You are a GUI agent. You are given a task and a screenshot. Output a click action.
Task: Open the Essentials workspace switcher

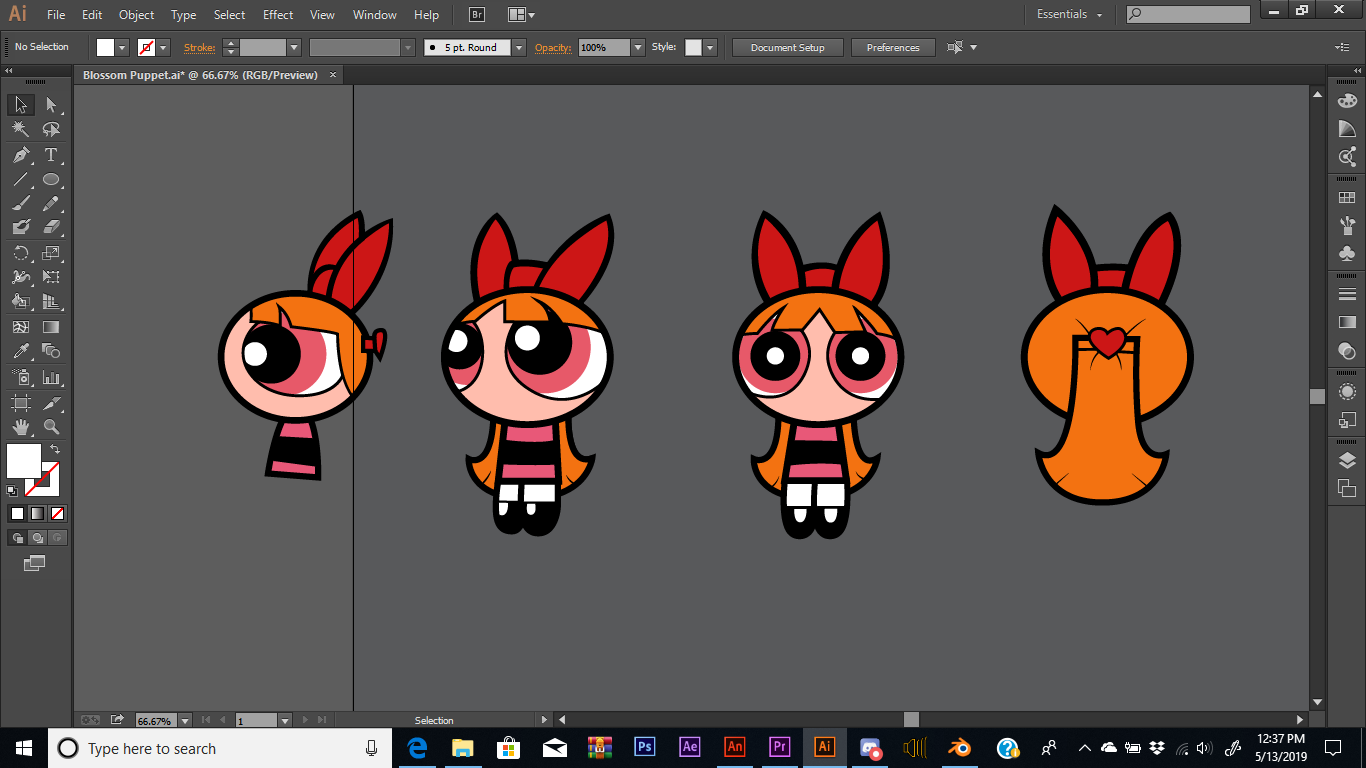(x=1069, y=14)
